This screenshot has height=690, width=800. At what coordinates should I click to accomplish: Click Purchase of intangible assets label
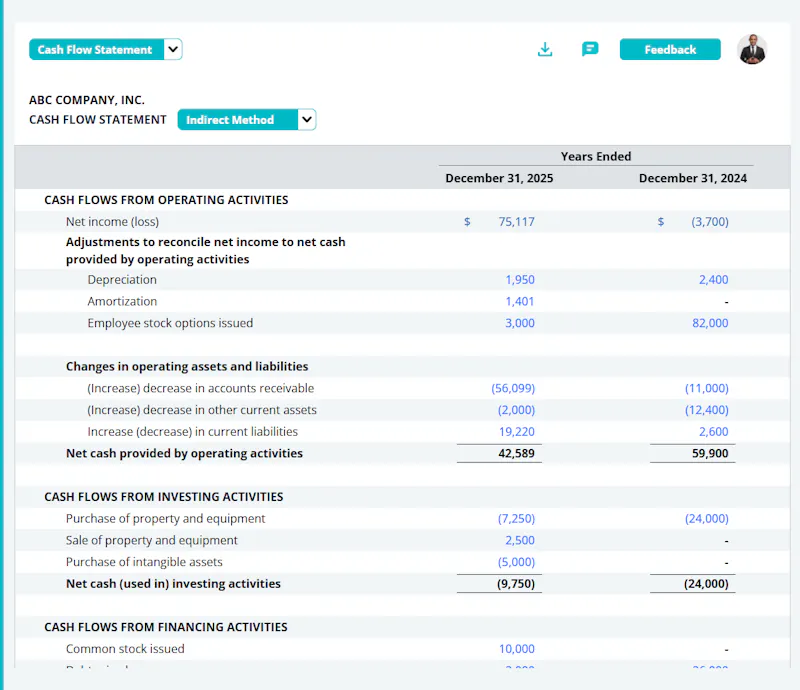tap(144, 562)
